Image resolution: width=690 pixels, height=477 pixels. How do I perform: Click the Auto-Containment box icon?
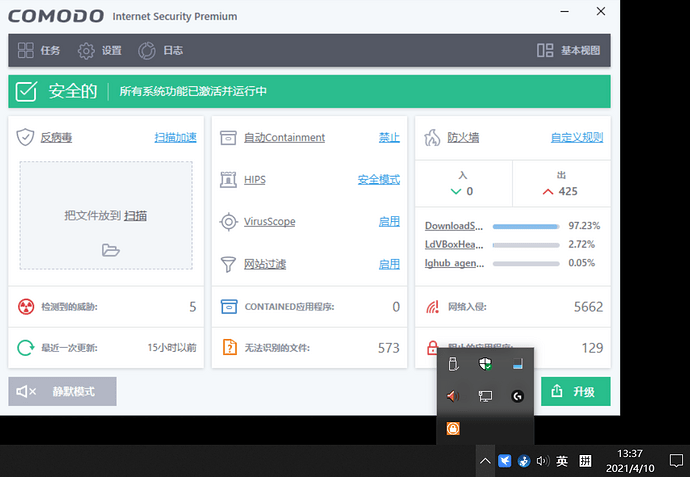228,138
